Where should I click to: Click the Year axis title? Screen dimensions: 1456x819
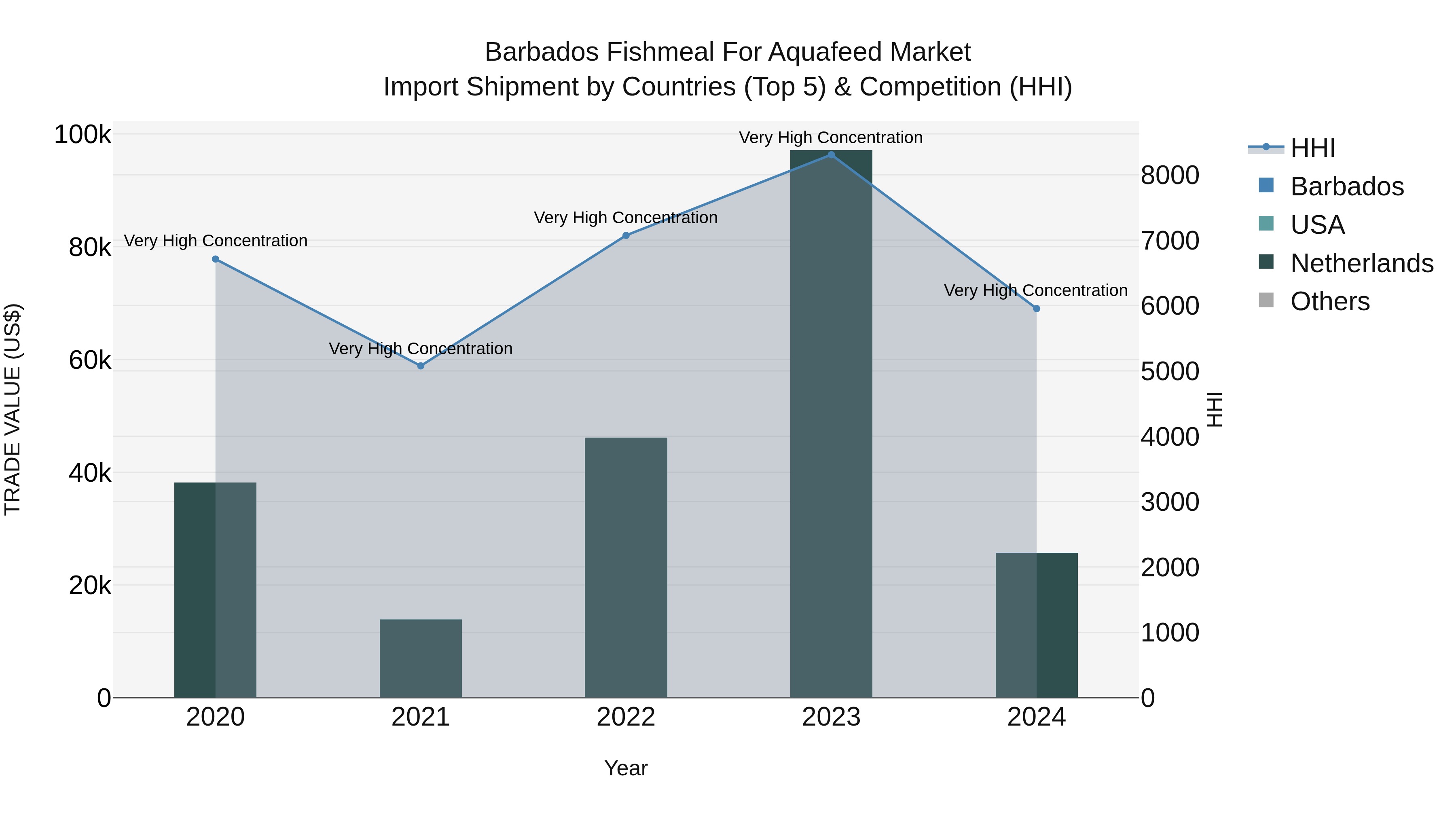(x=626, y=769)
